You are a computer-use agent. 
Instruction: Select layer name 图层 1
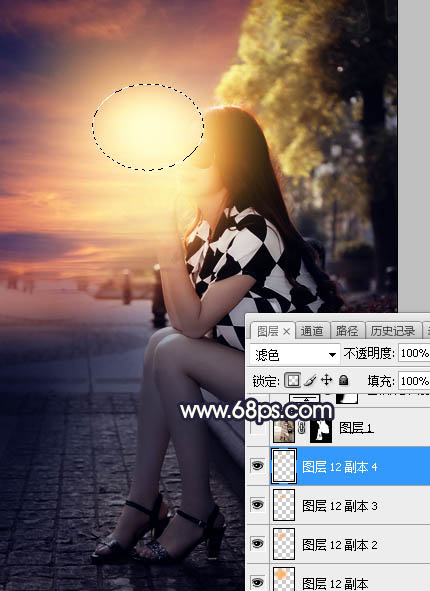[356, 428]
